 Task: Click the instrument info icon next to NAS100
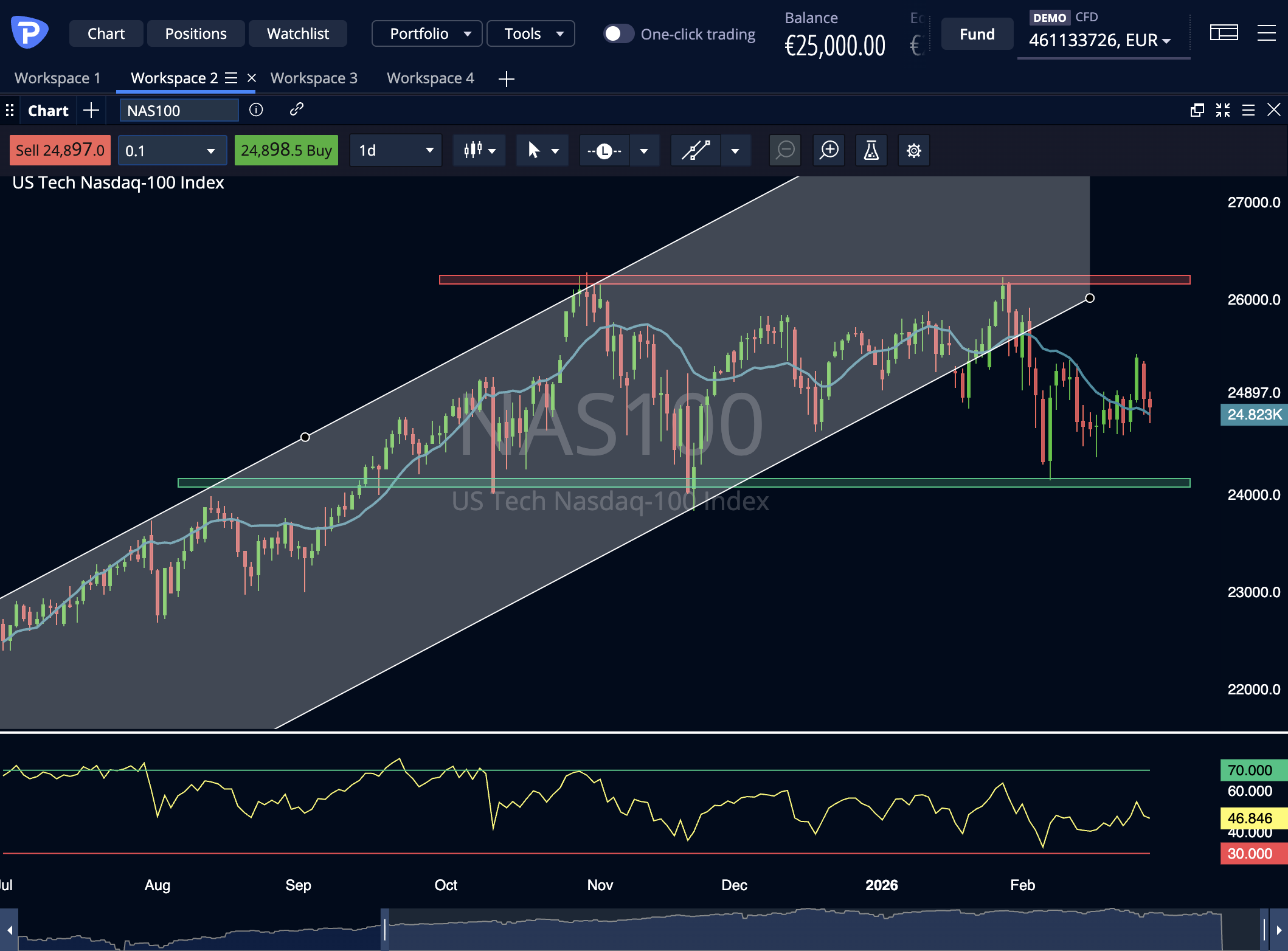coord(255,110)
